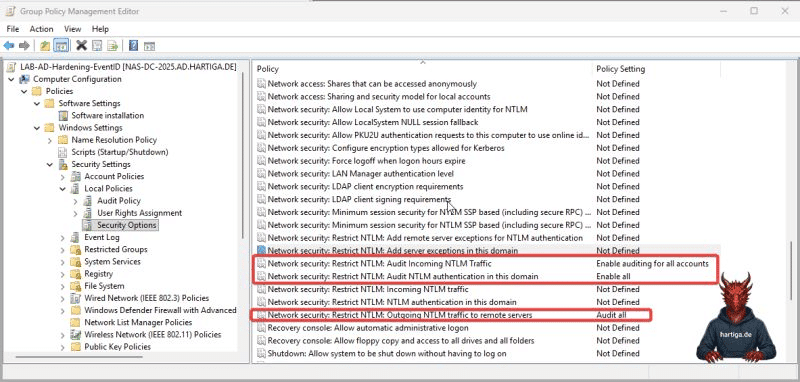Go up one level using folder icon
Viewport: 800px width, 382px height.
pos(45,46)
